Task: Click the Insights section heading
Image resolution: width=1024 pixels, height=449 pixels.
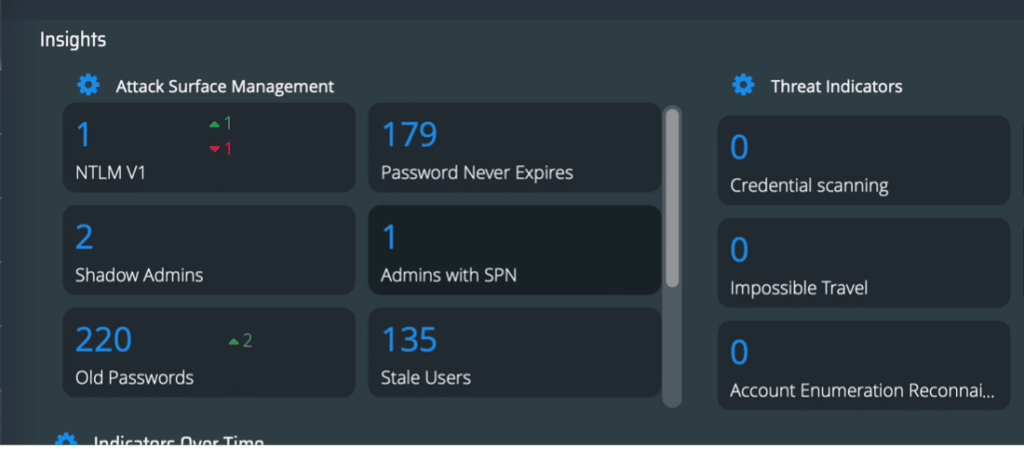Action: [73, 40]
